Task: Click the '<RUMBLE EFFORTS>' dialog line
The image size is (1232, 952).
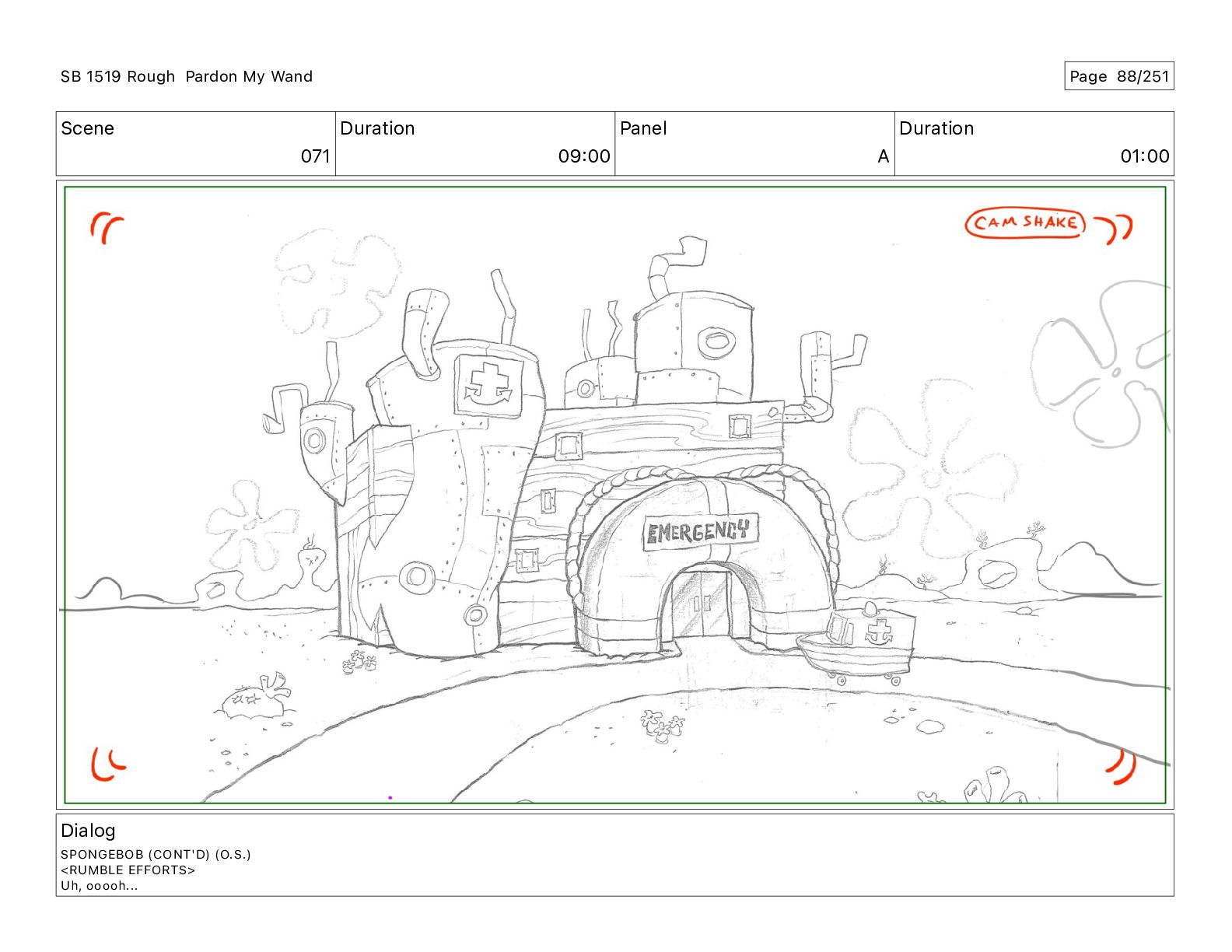Action: pos(128,870)
